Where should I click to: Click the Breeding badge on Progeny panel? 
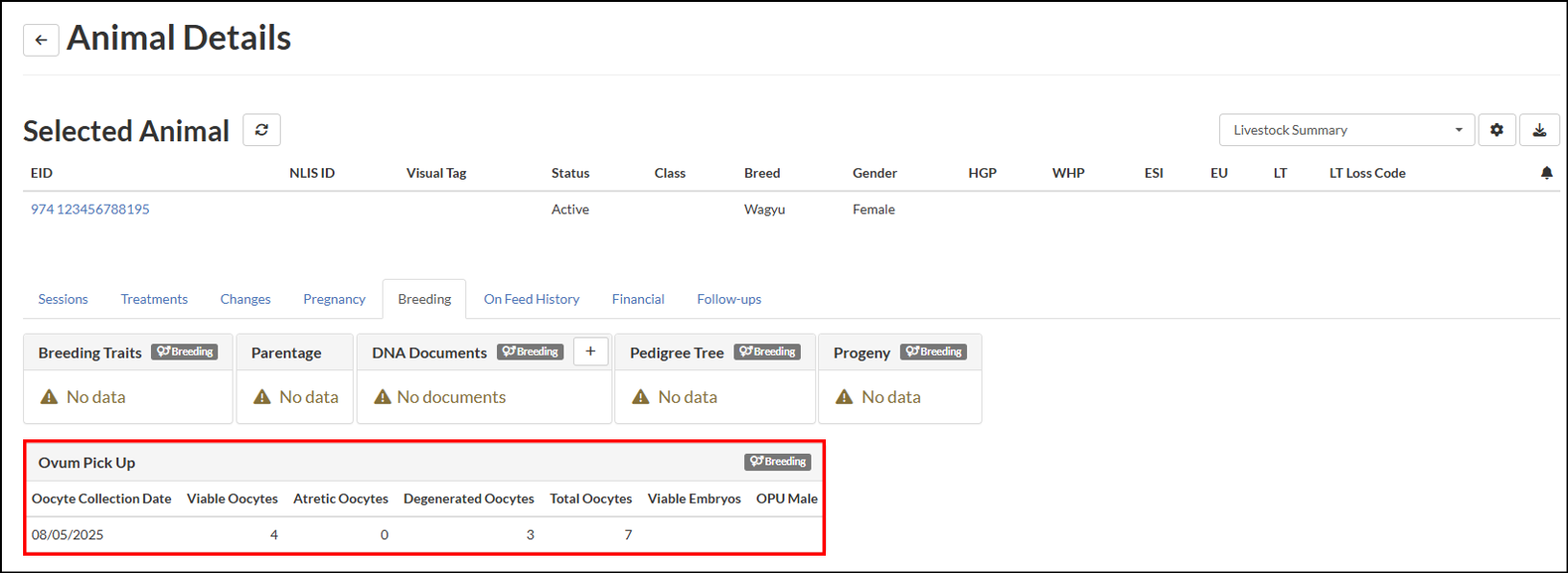pos(933,352)
